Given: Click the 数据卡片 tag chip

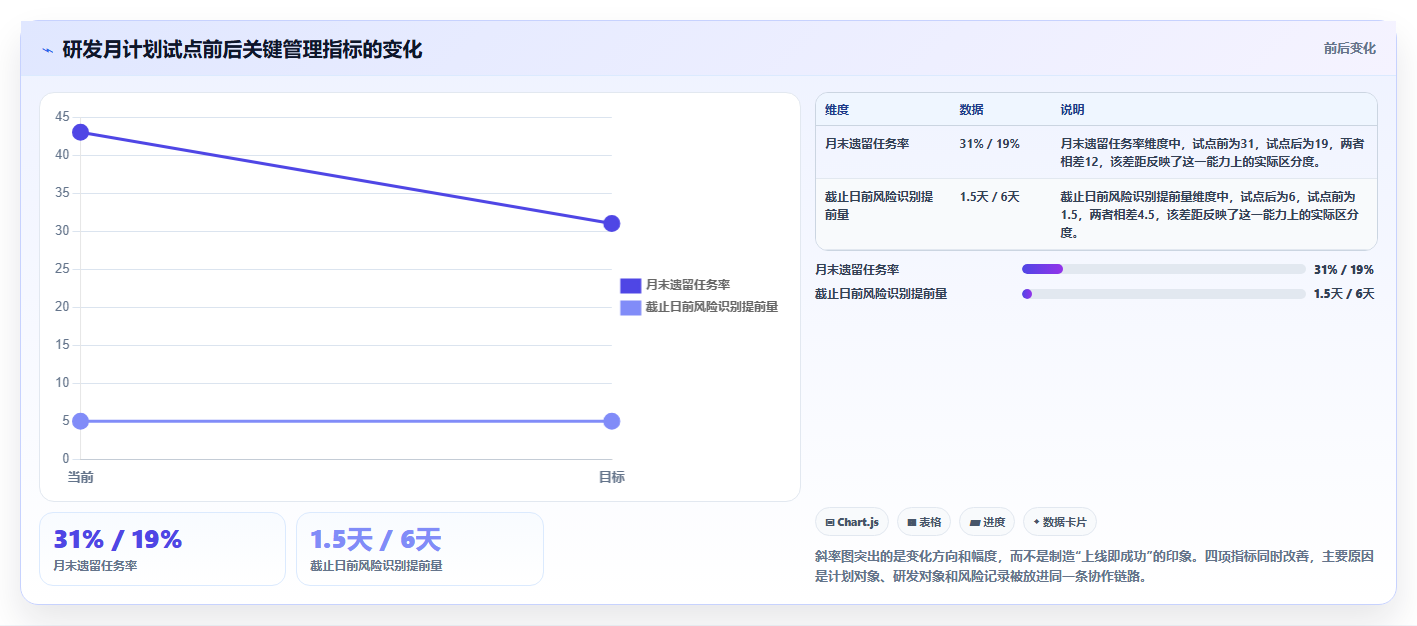Looking at the screenshot, I should click(x=1060, y=522).
